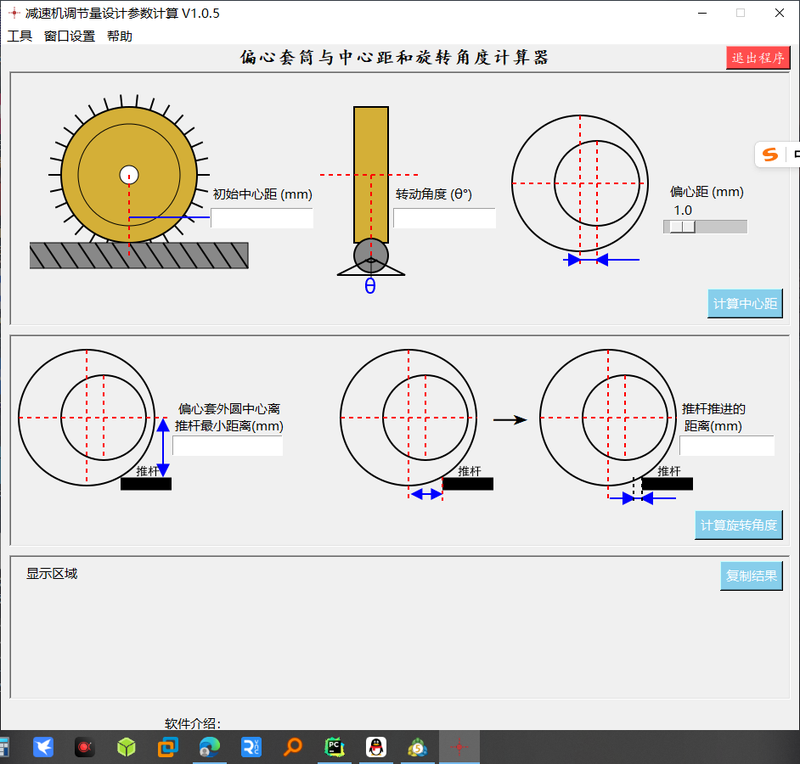Click the blue θ symbol under the lever
The image size is (800, 764).
(370, 286)
